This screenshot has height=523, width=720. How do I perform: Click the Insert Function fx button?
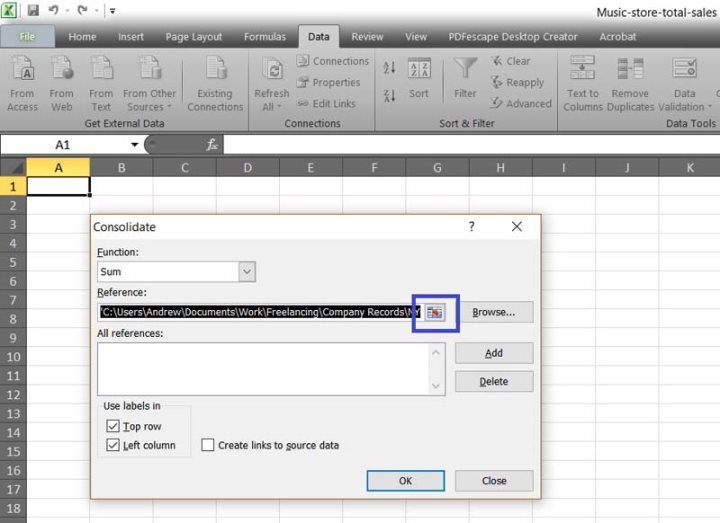coord(212,145)
